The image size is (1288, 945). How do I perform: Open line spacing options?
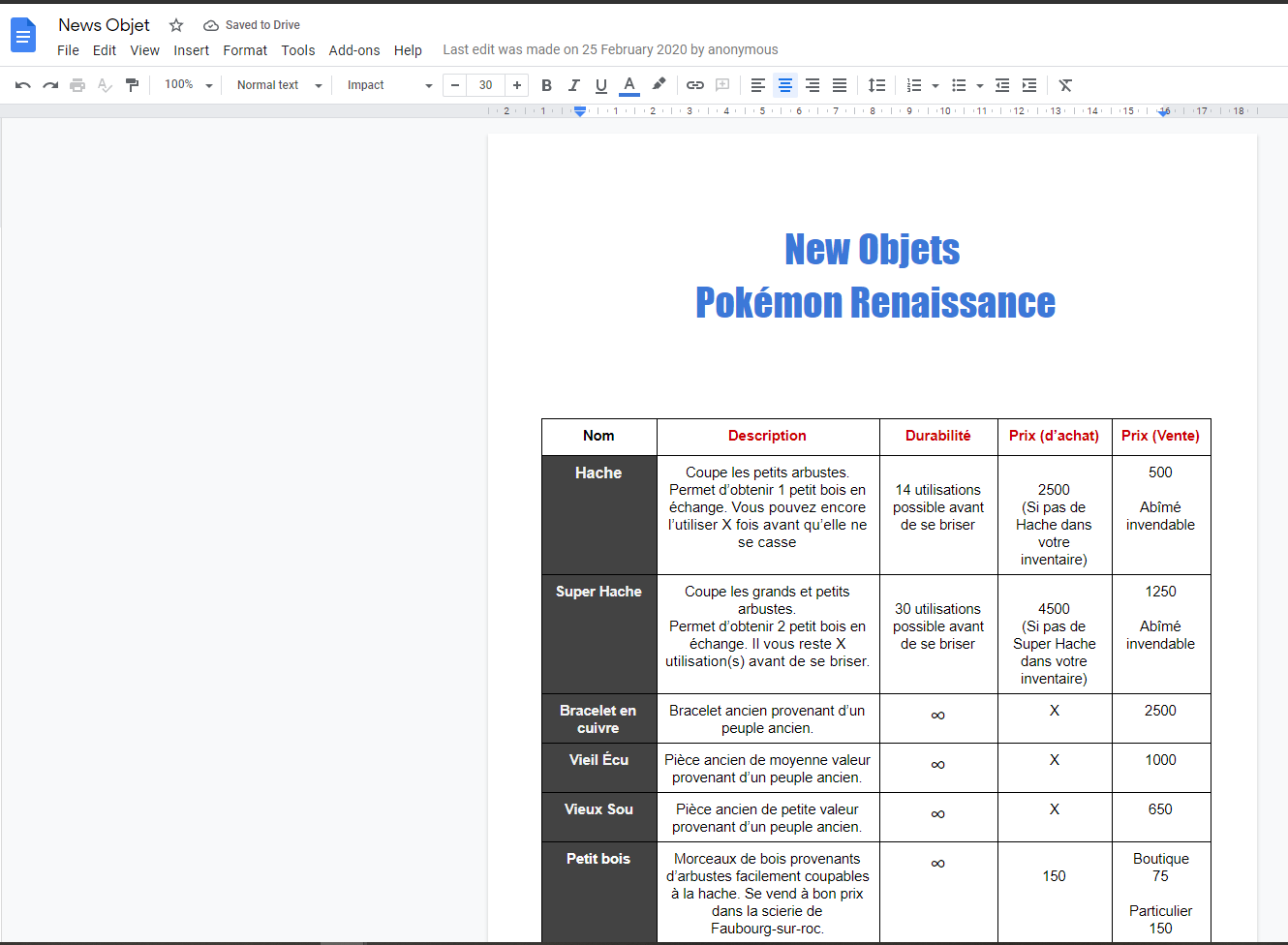point(876,85)
